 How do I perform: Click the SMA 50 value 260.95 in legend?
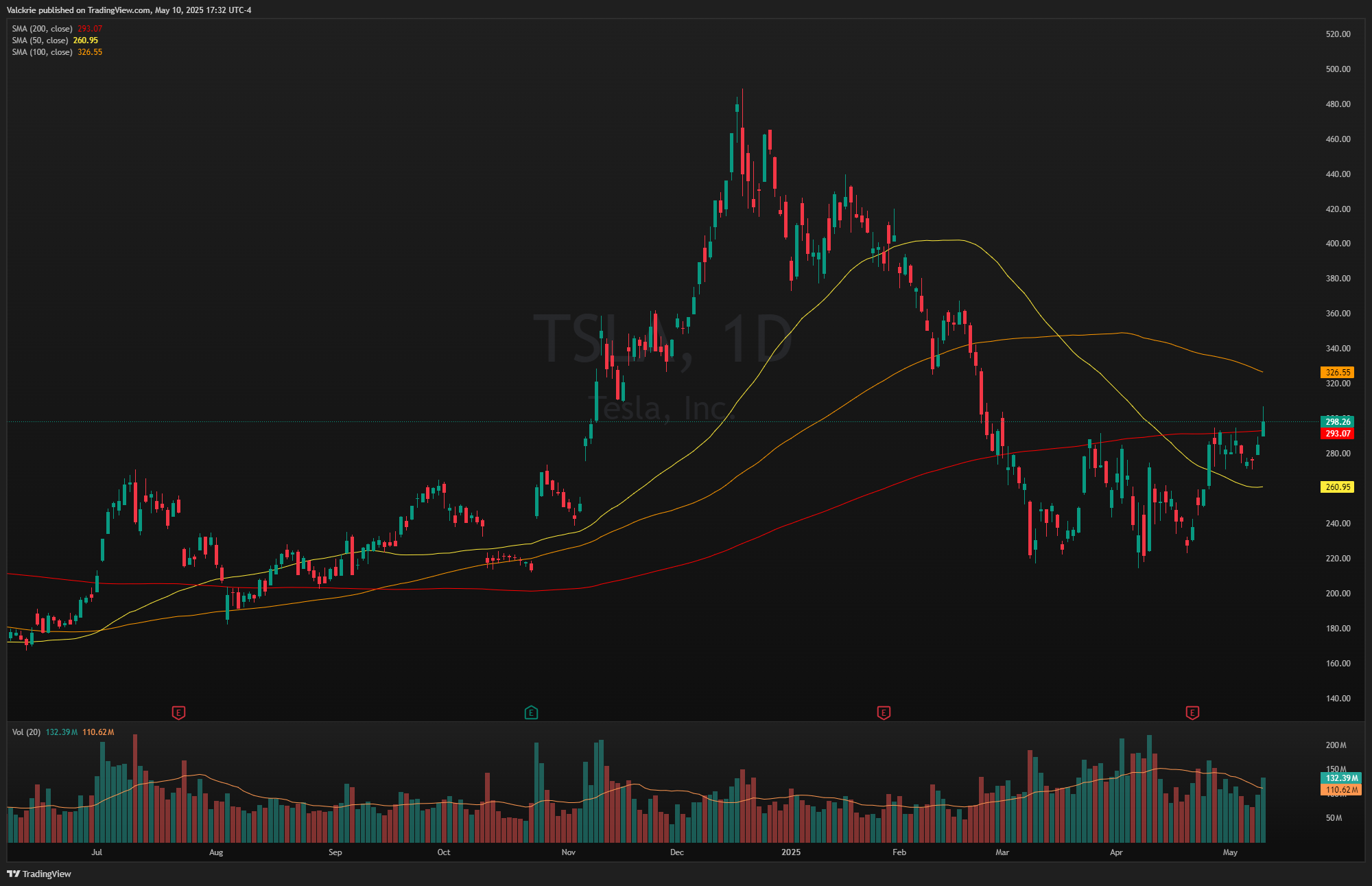86,40
